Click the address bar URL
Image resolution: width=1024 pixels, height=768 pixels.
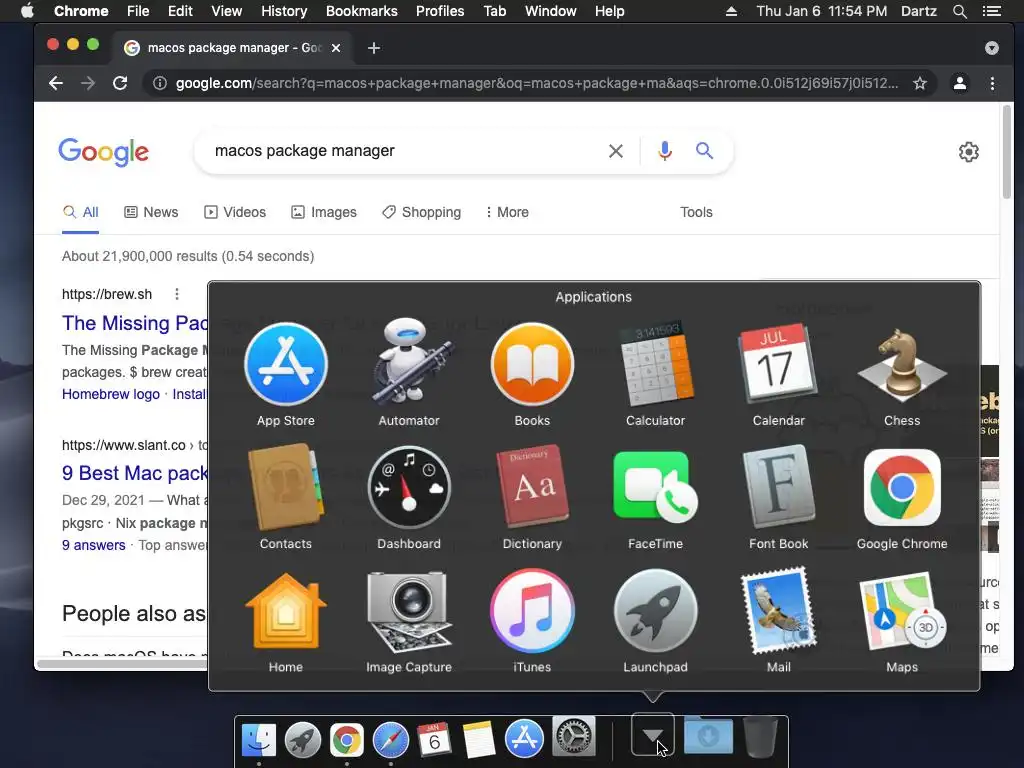coord(537,83)
